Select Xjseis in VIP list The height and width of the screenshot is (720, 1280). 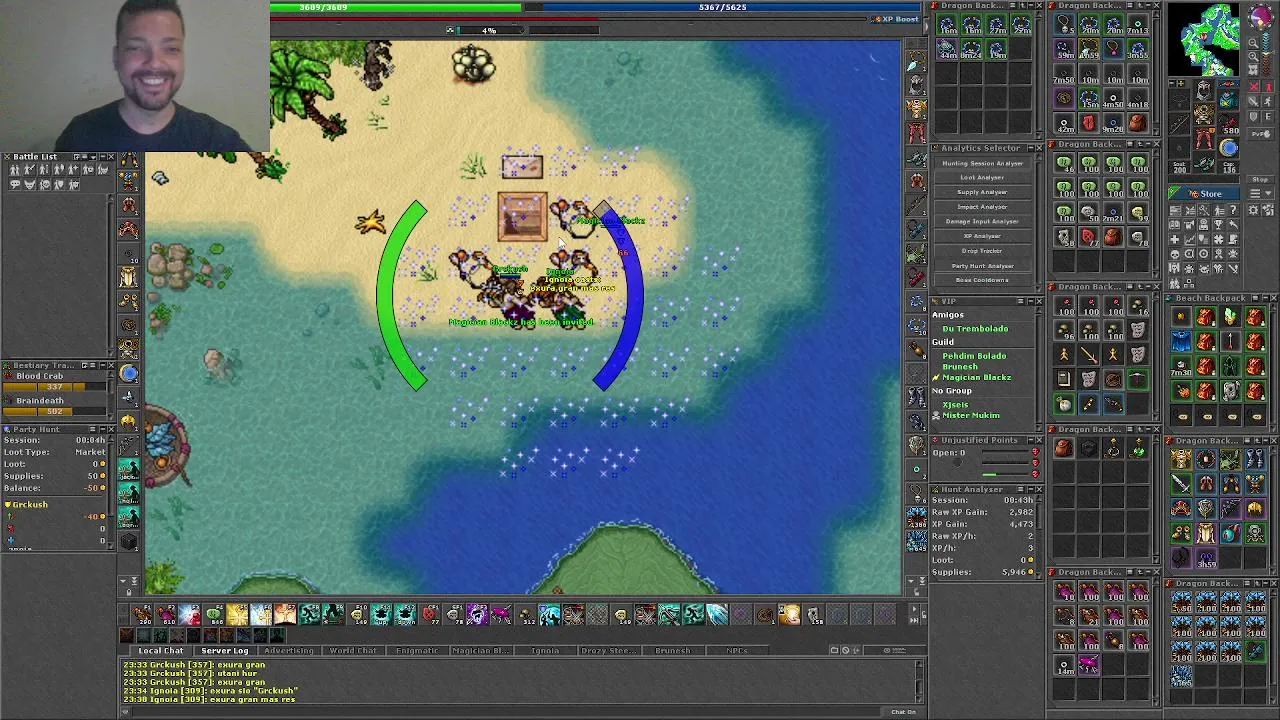pos(955,405)
